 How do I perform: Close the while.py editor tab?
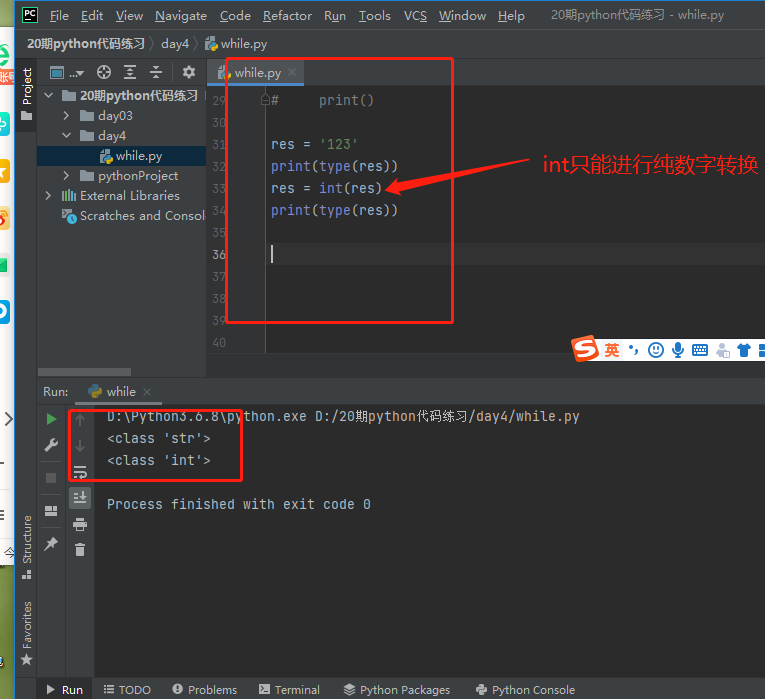[x=292, y=72]
